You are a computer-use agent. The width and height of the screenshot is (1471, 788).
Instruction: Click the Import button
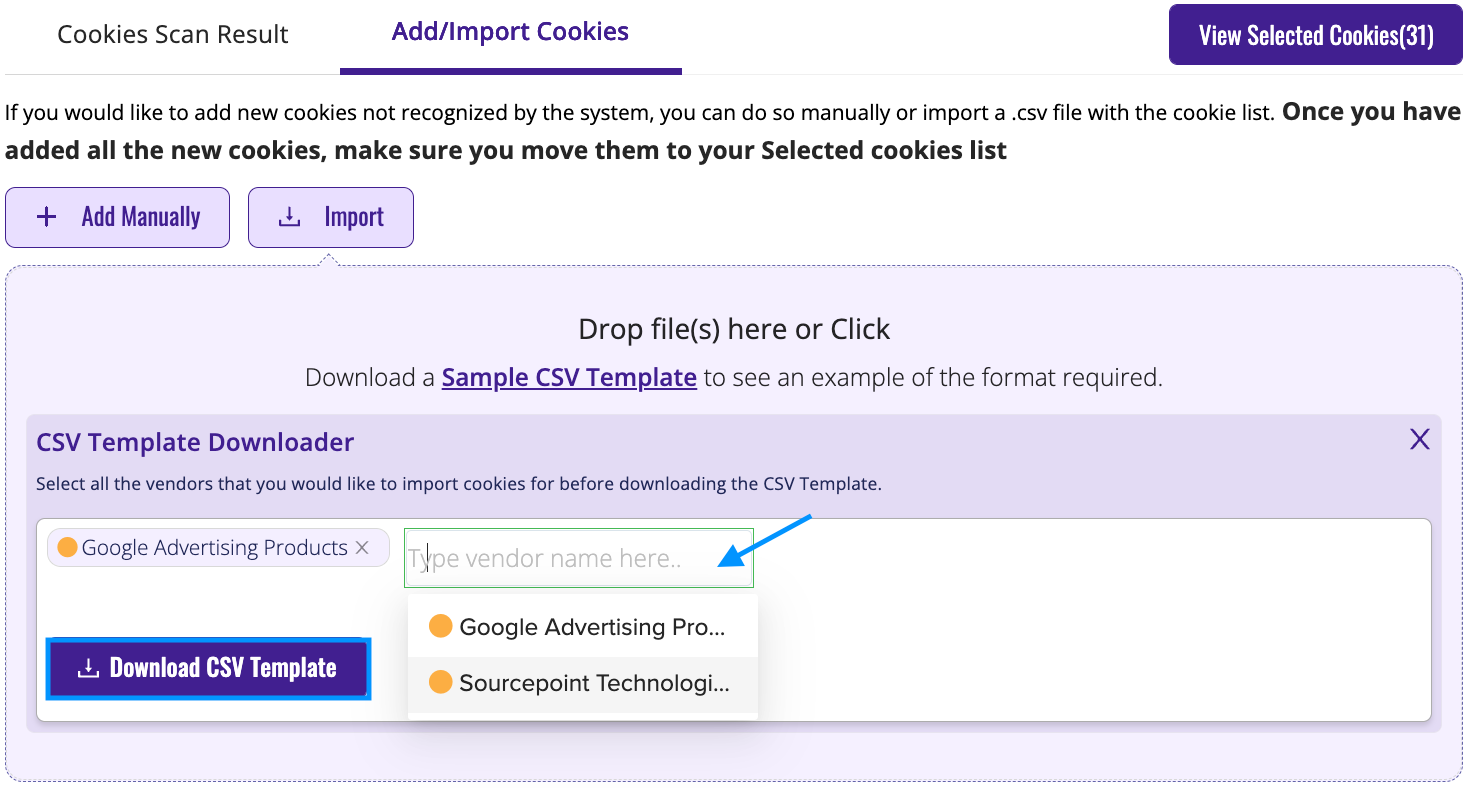point(331,217)
